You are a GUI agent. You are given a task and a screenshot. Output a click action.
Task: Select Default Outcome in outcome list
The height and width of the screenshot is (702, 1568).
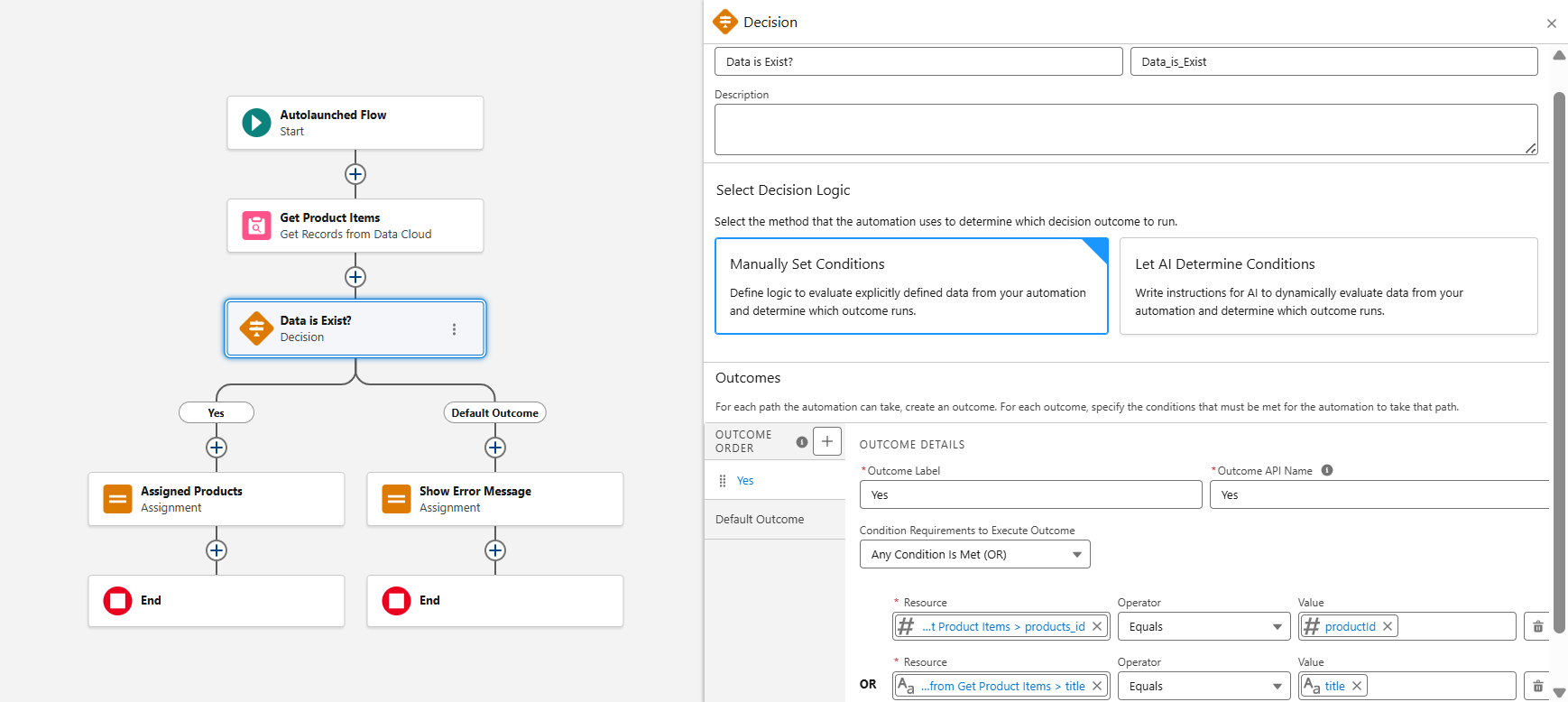point(760,520)
